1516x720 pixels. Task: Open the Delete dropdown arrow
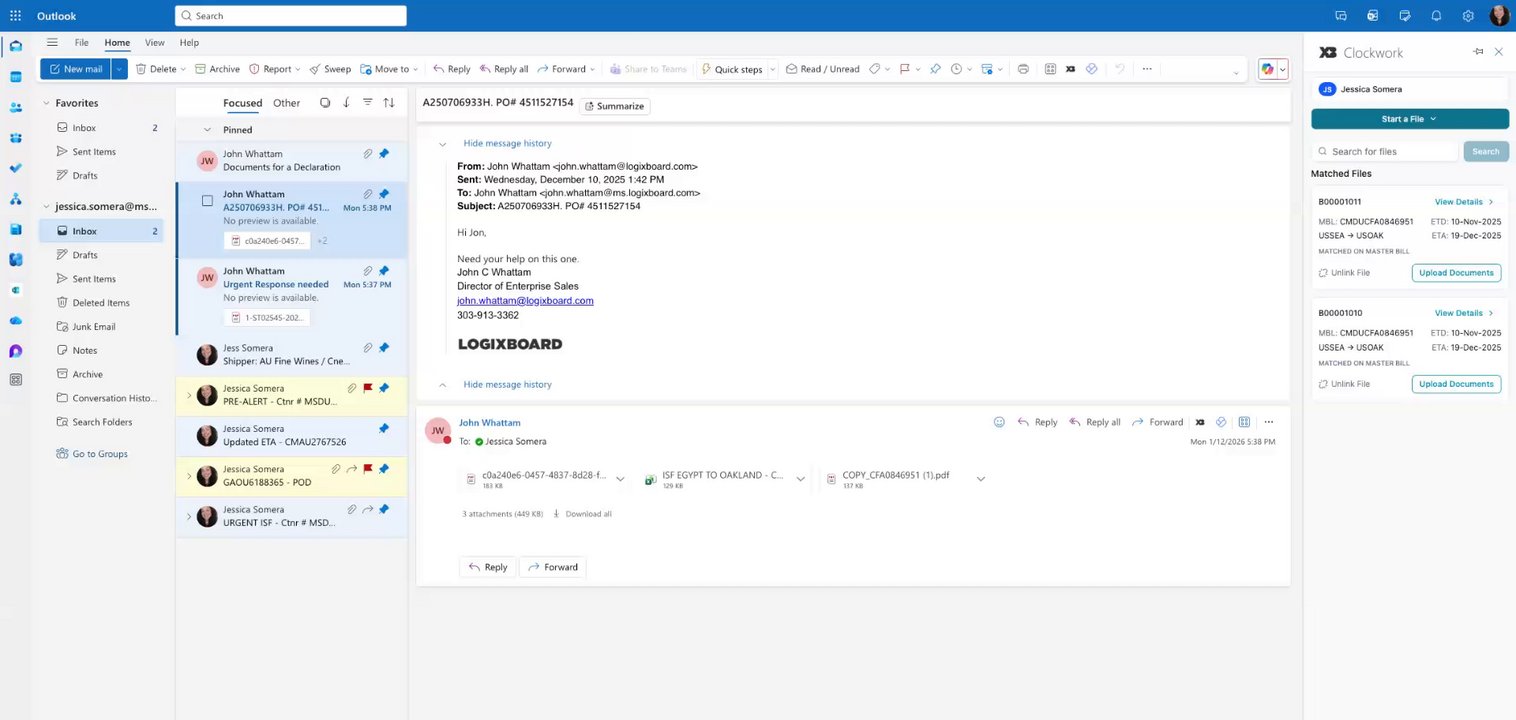coord(184,69)
